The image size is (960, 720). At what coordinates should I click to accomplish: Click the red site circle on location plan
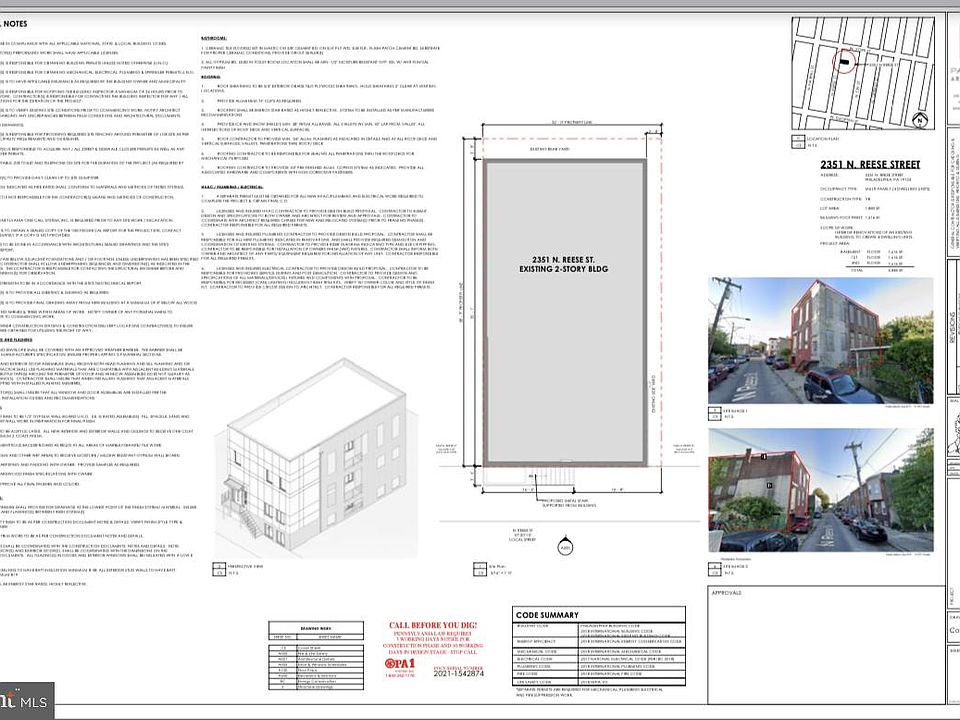(x=844, y=61)
